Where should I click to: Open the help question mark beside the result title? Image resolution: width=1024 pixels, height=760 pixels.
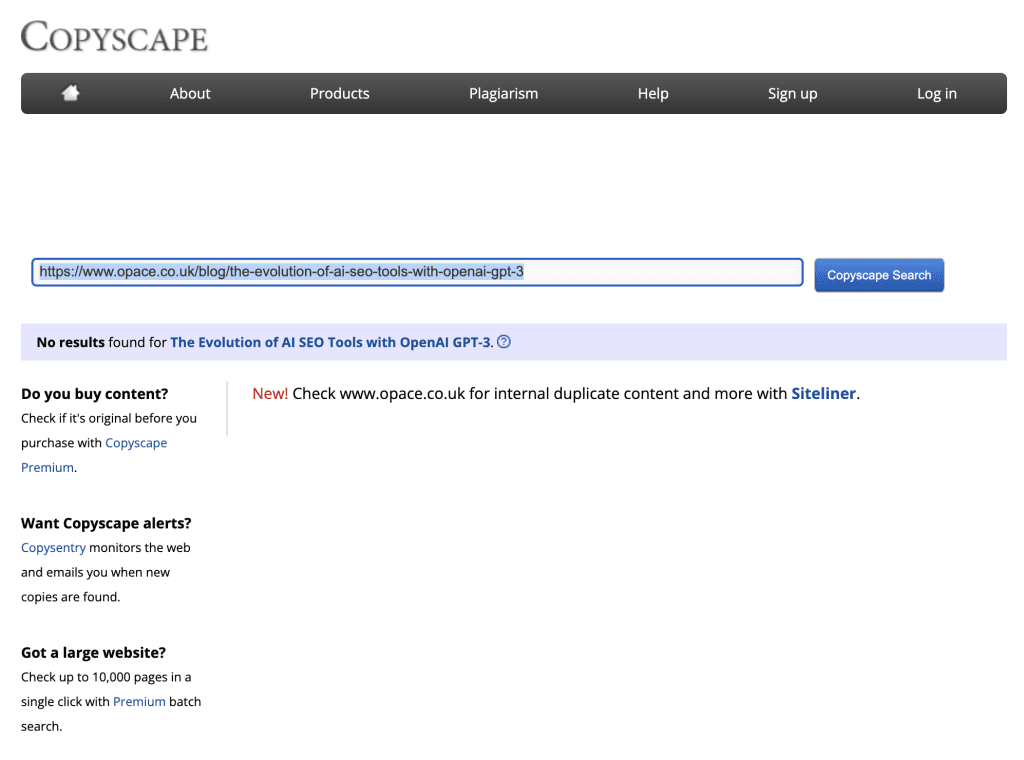click(503, 342)
